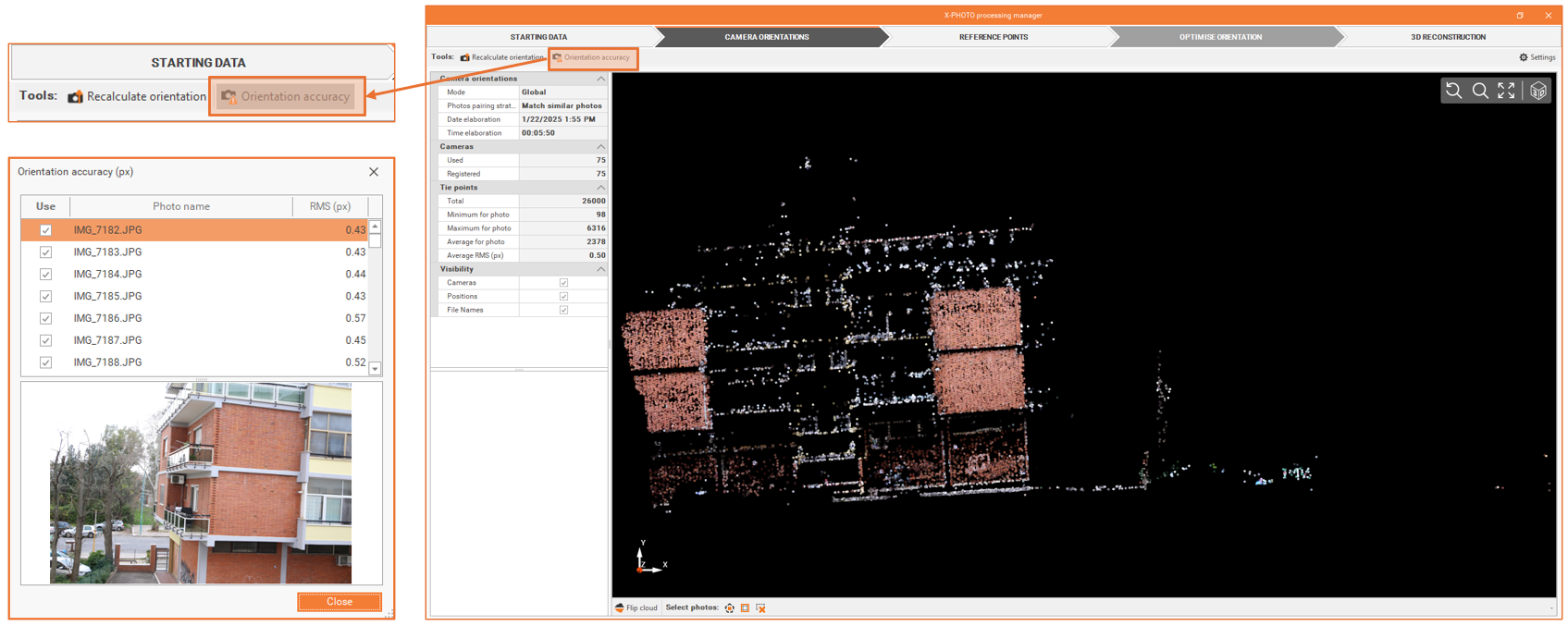Toggle the 3D cube view icon
This screenshot has width=1568, height=626.
pyautogui.click(x=1538, y=91)
